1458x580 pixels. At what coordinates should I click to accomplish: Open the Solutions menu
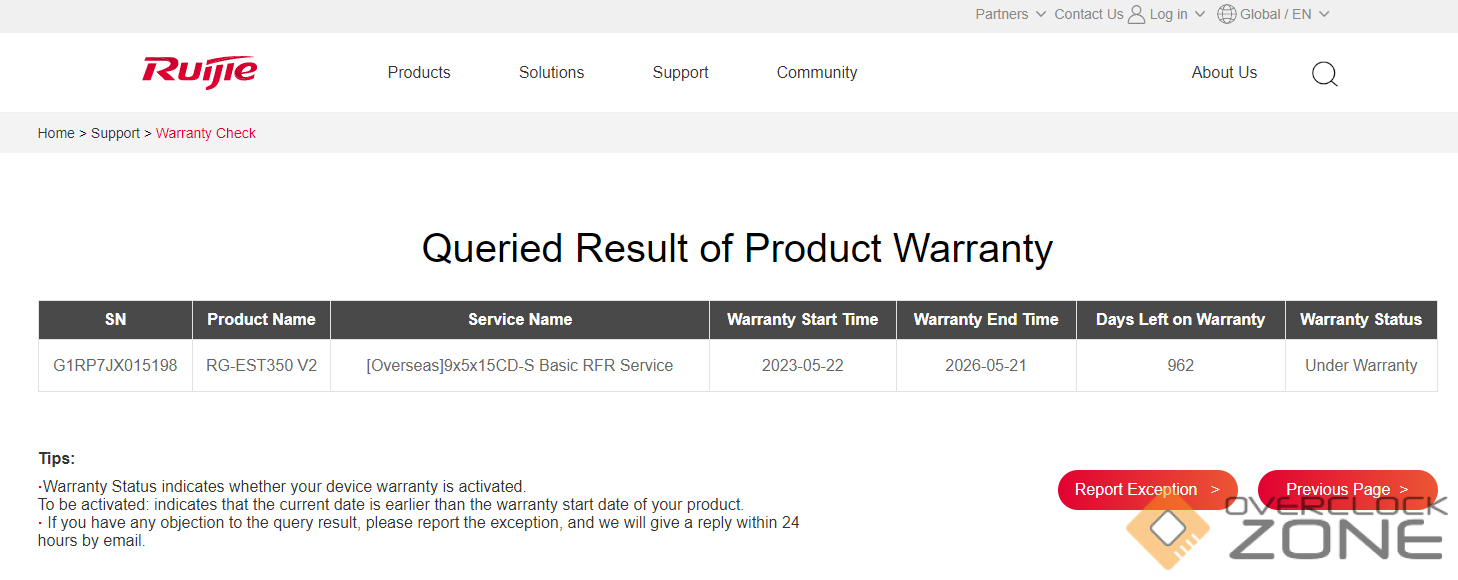551,72
